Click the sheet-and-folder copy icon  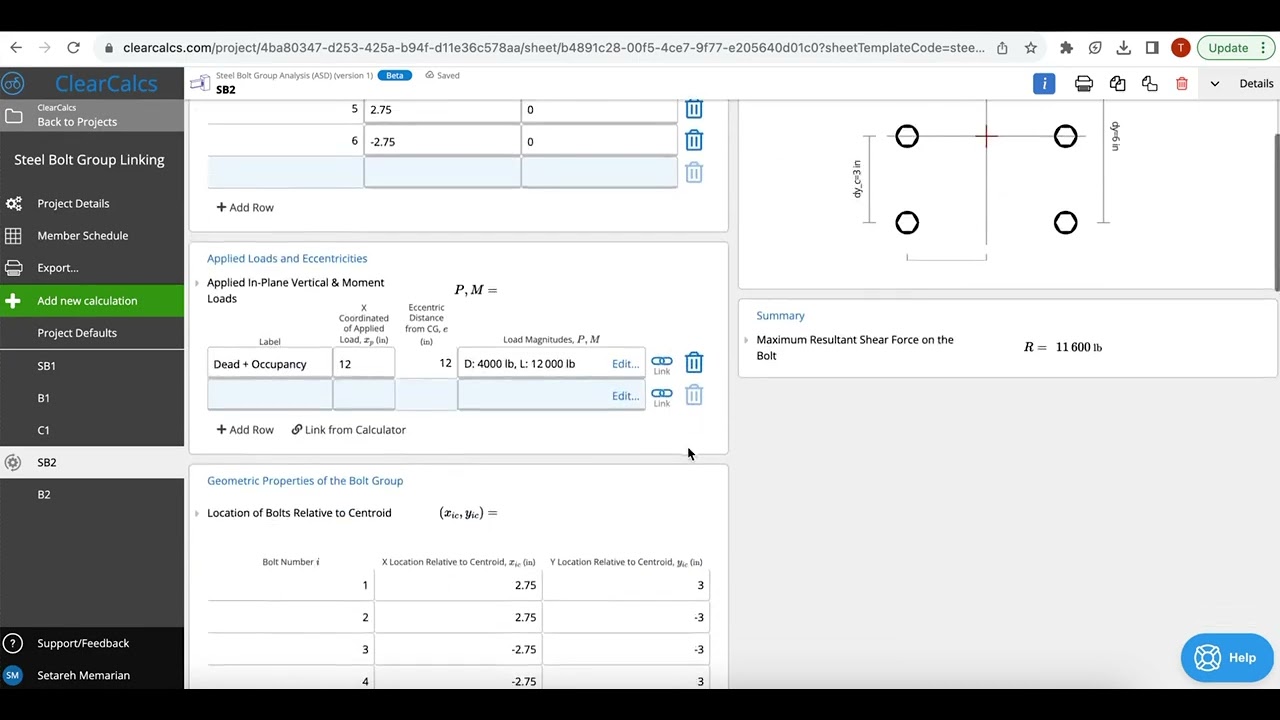[1150, 84]
